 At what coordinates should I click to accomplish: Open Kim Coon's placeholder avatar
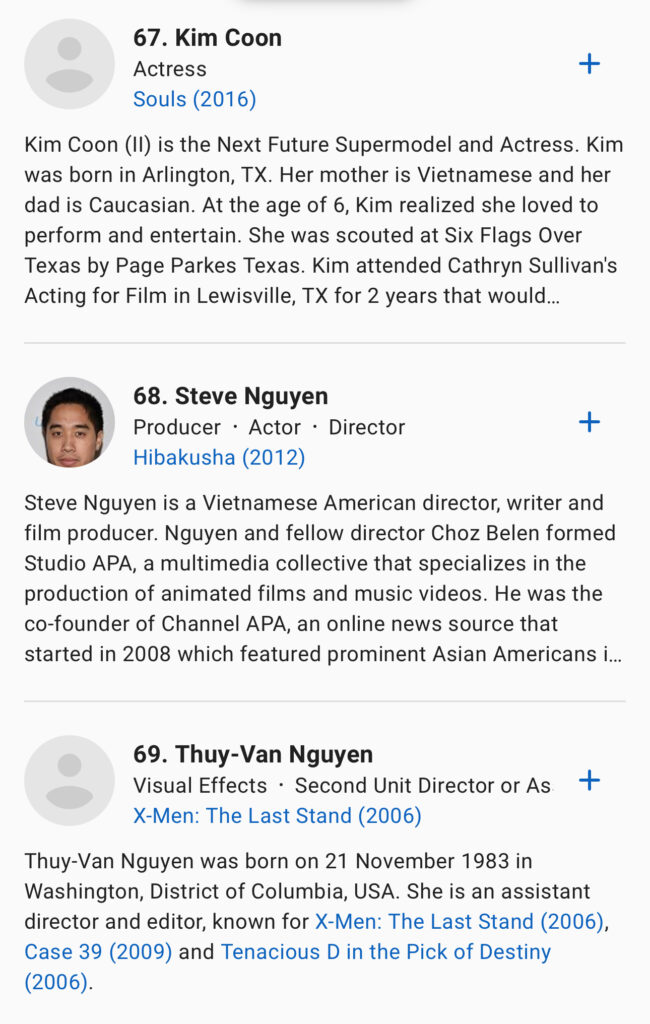(x=70, y=64)
